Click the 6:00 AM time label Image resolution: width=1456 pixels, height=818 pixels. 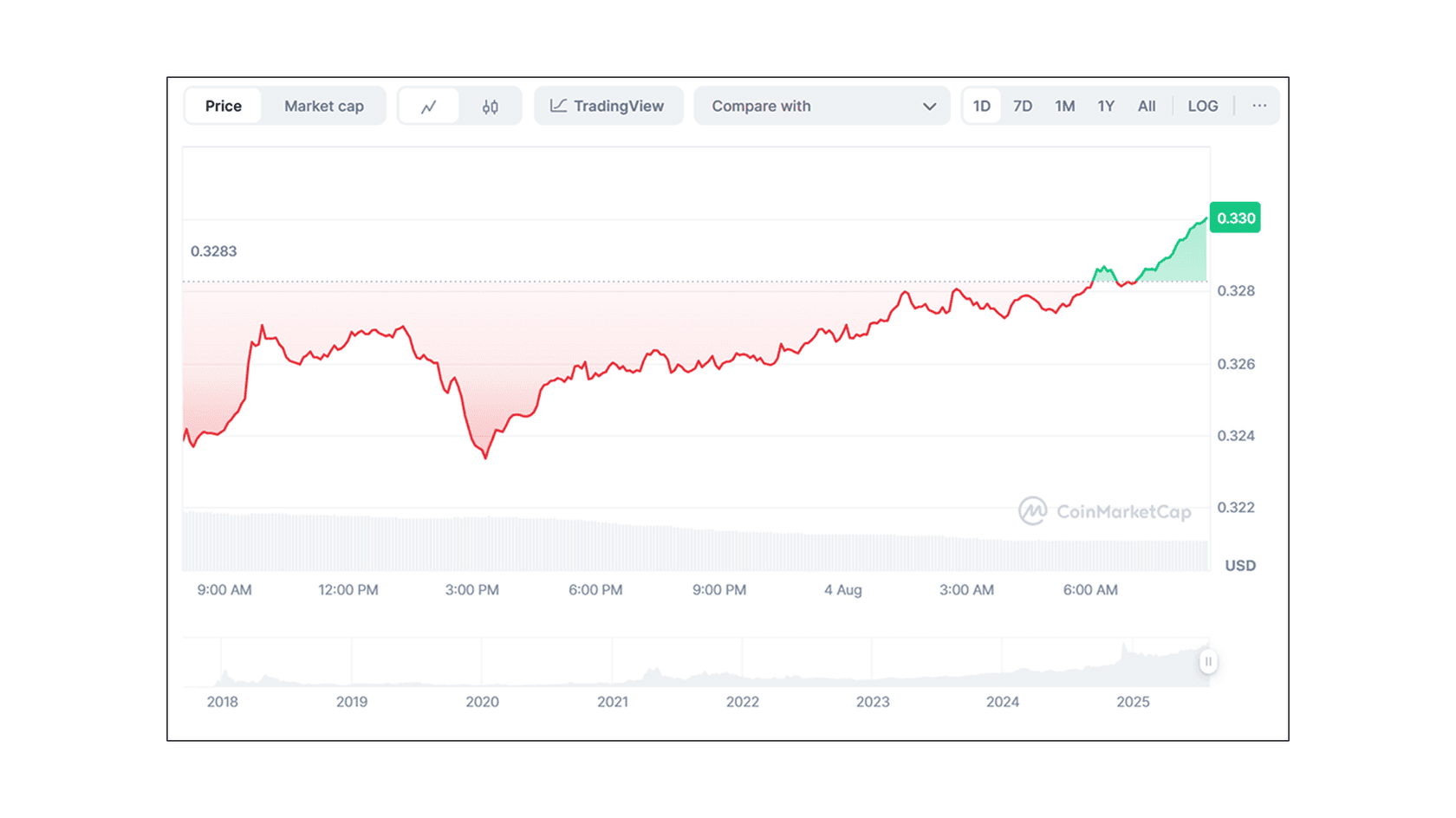(1090, 590)
